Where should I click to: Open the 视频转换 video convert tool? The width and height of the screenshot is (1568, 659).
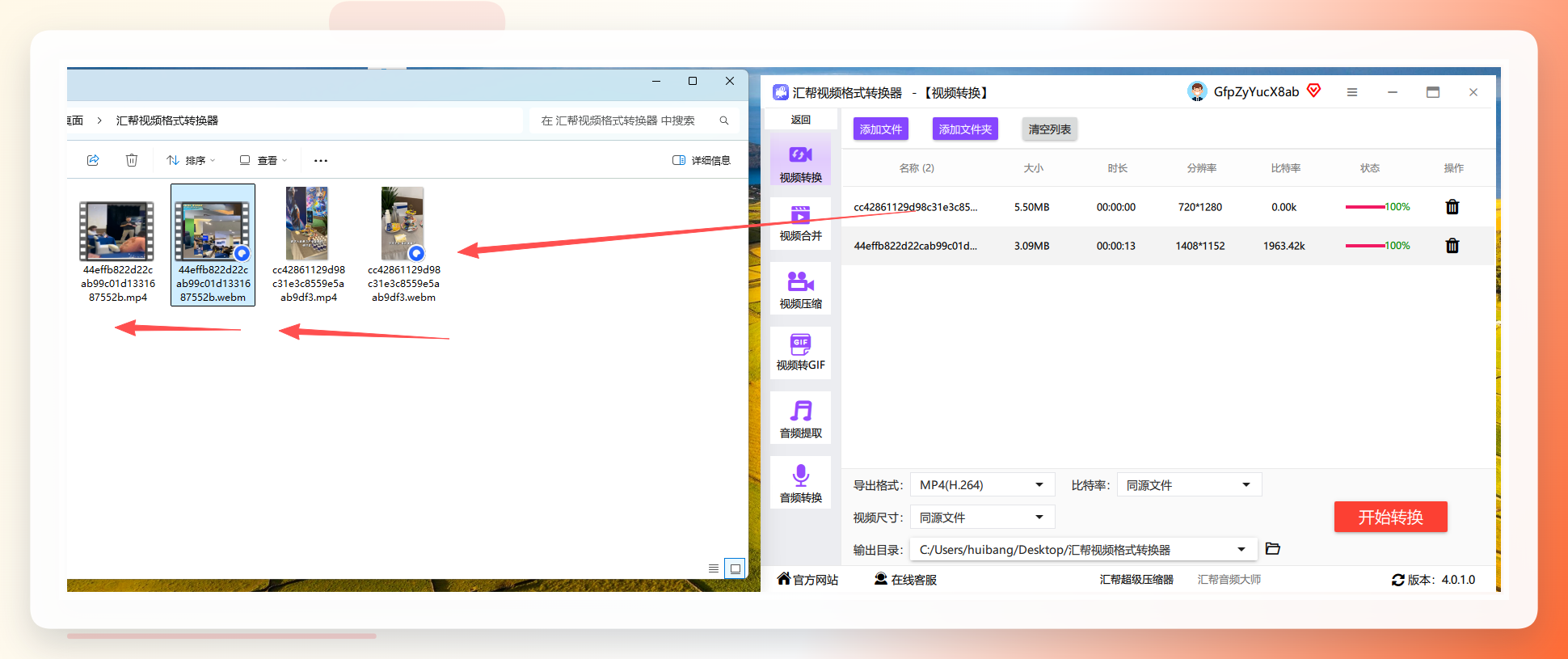(x=800, y=162)
